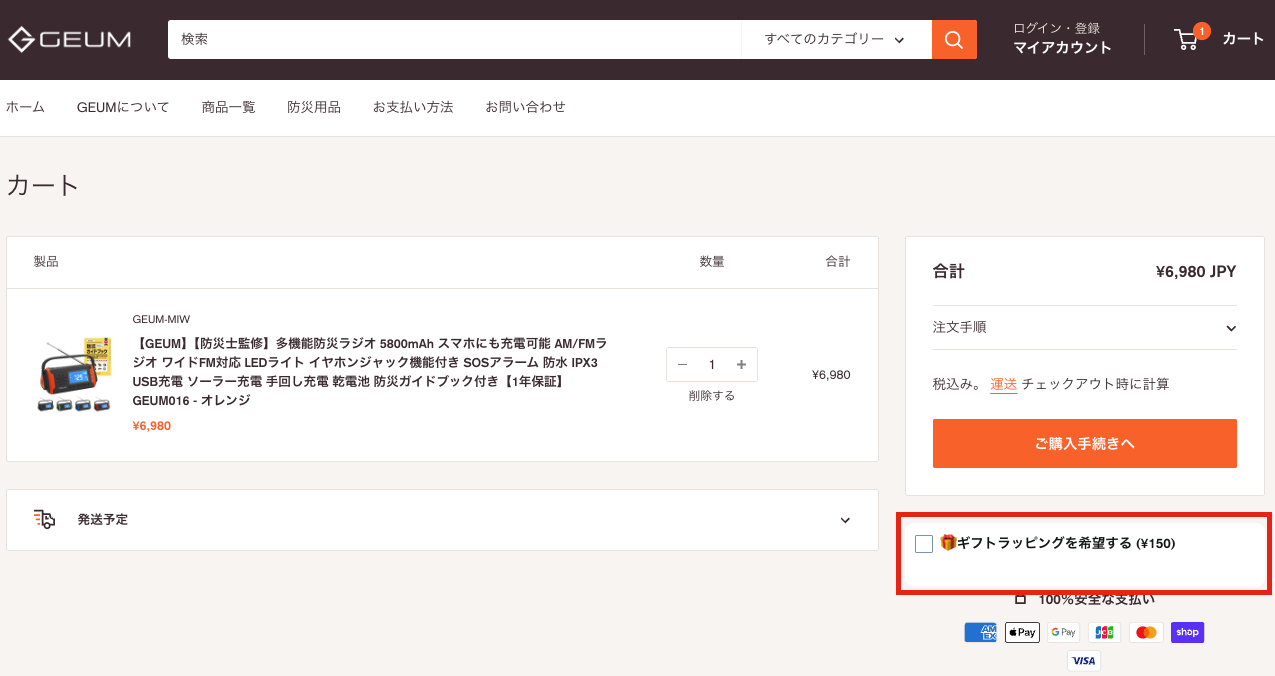
Task: Click in the 検索 search field
Action: (455, 40)
